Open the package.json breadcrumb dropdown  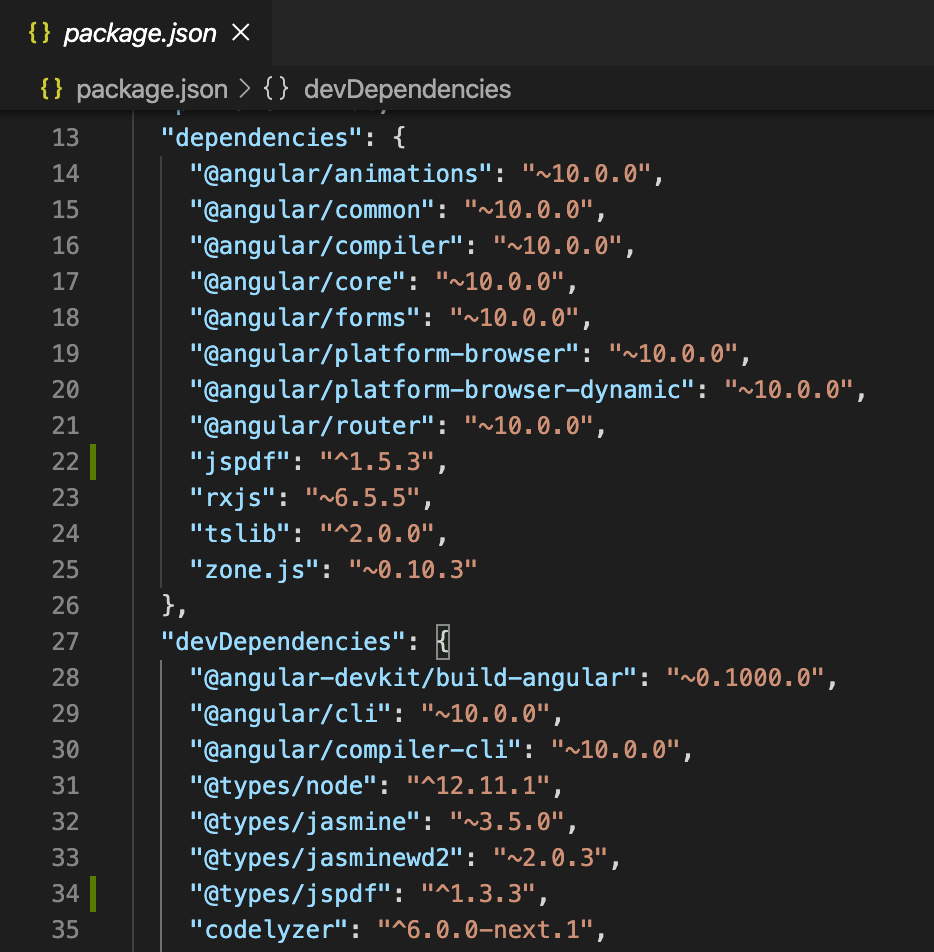click(152, 89)
